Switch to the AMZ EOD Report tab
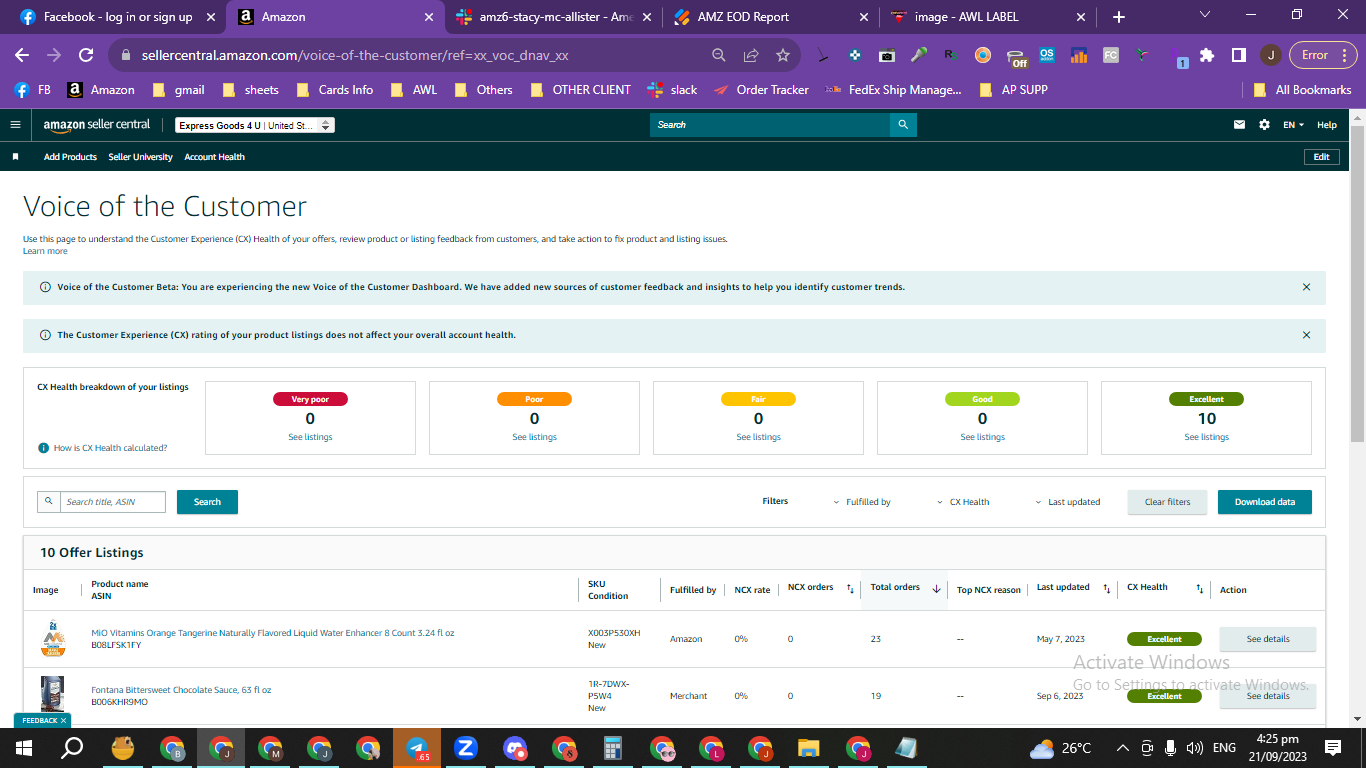 click(772, 17)
